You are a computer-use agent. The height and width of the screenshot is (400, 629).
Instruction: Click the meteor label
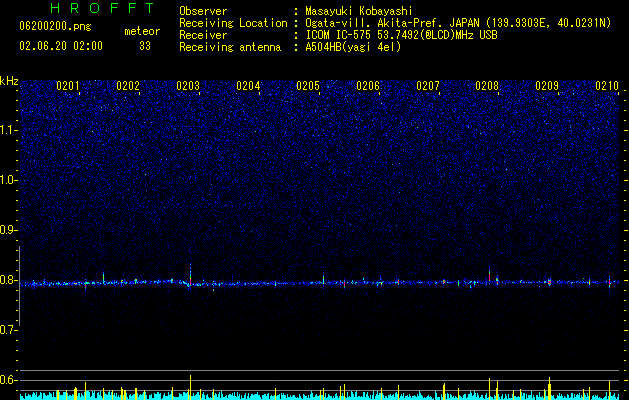coord(142,31)
